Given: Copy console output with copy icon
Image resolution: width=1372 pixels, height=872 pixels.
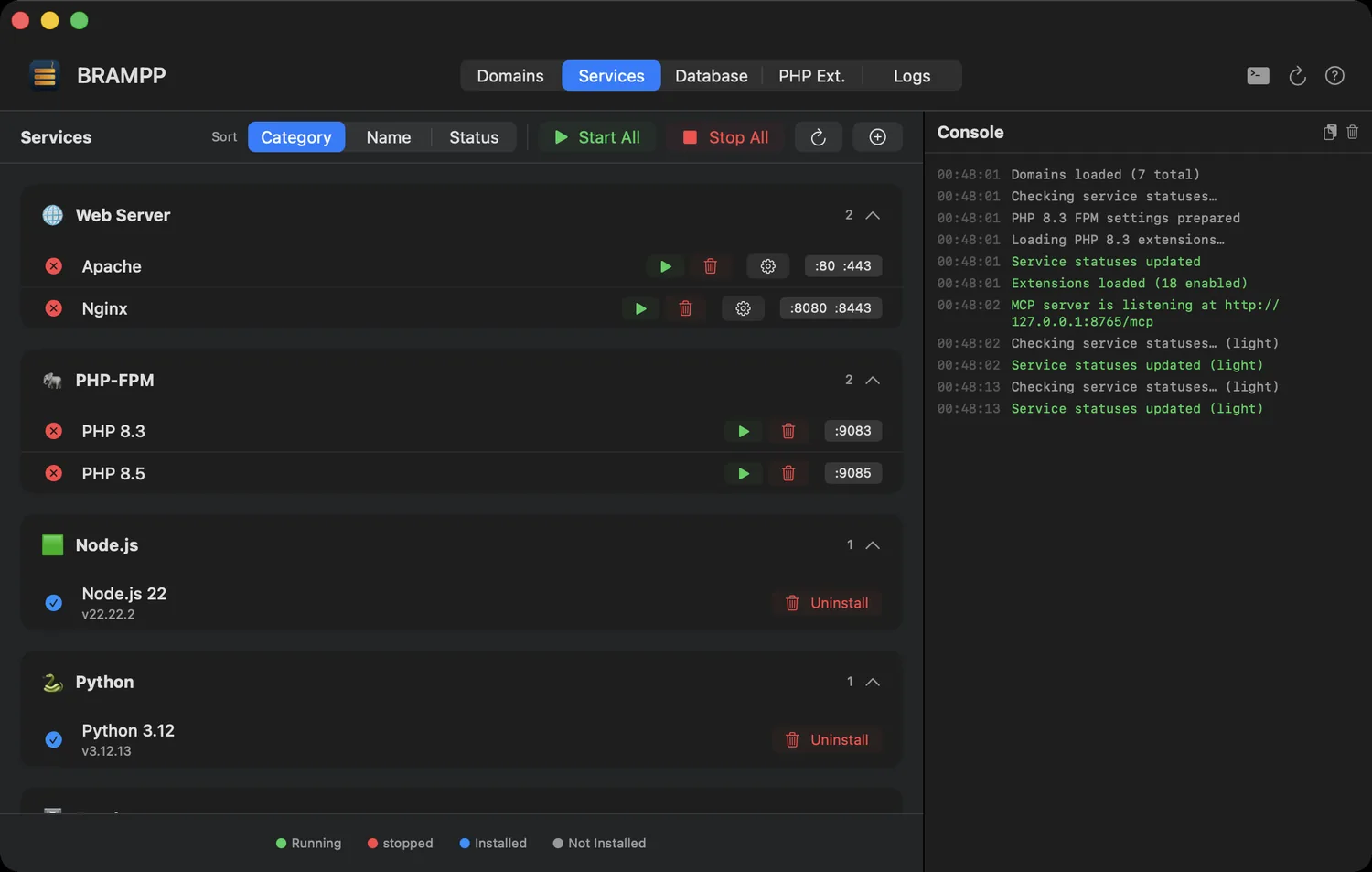Looking at the screenshot, I should (1330, 133).
